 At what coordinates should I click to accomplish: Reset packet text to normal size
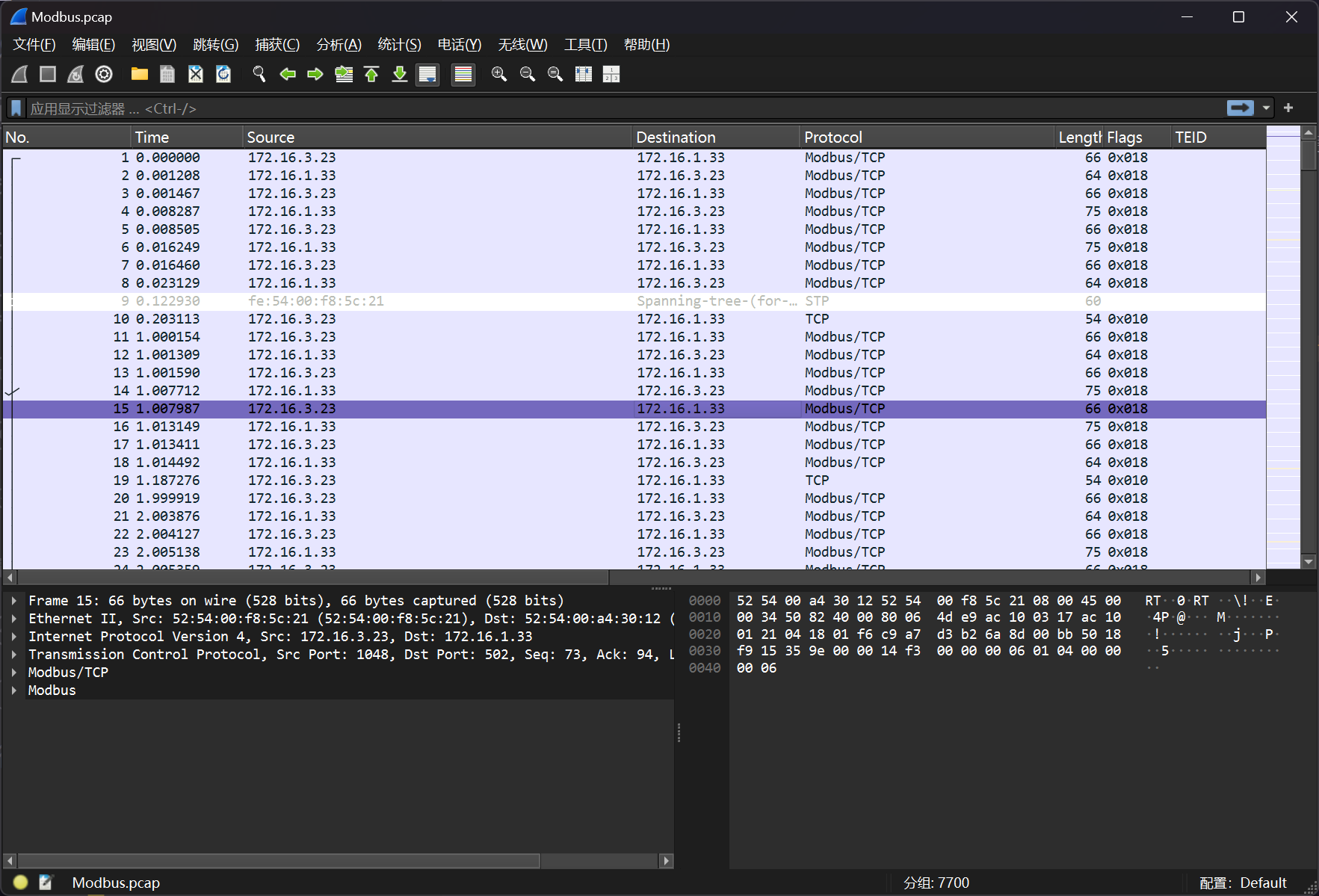(555, 74)
